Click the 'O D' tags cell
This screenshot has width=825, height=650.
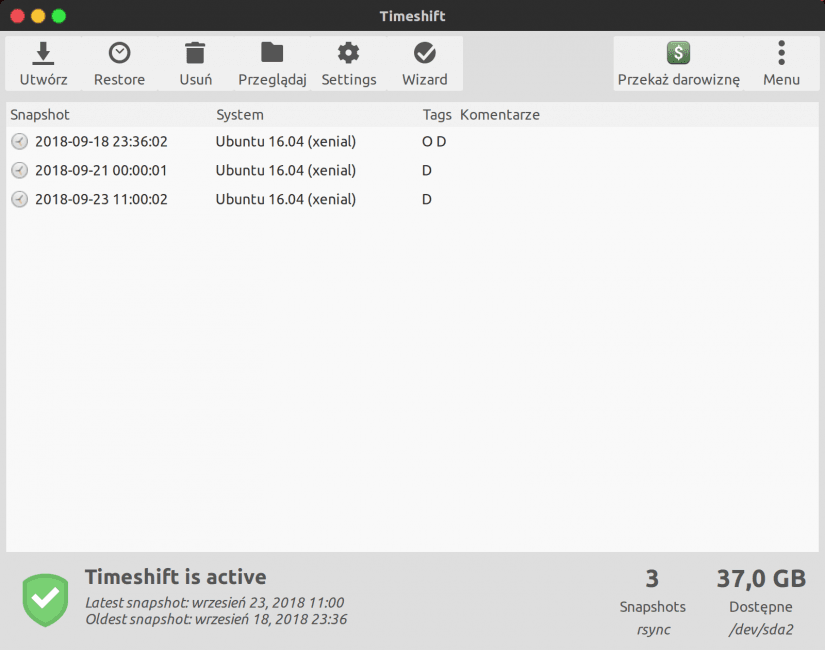click(434, 142)
